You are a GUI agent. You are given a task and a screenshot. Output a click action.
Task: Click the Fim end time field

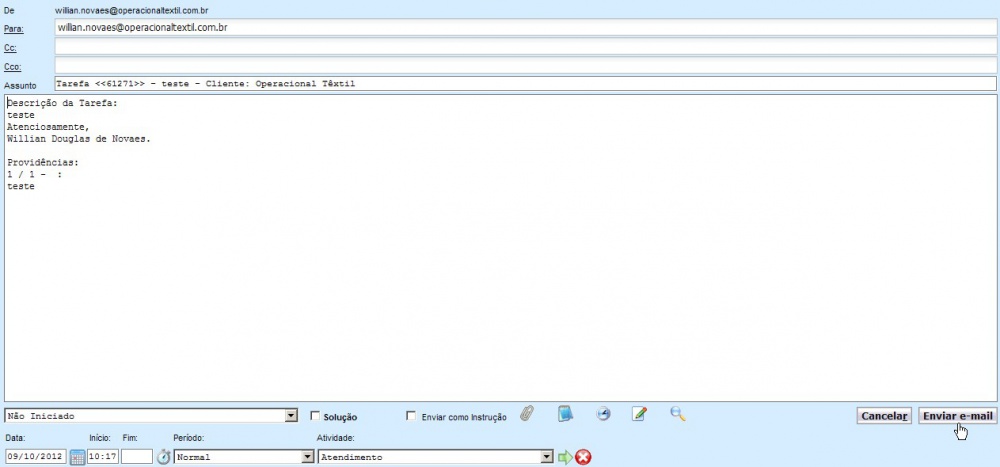pos(137,457)
